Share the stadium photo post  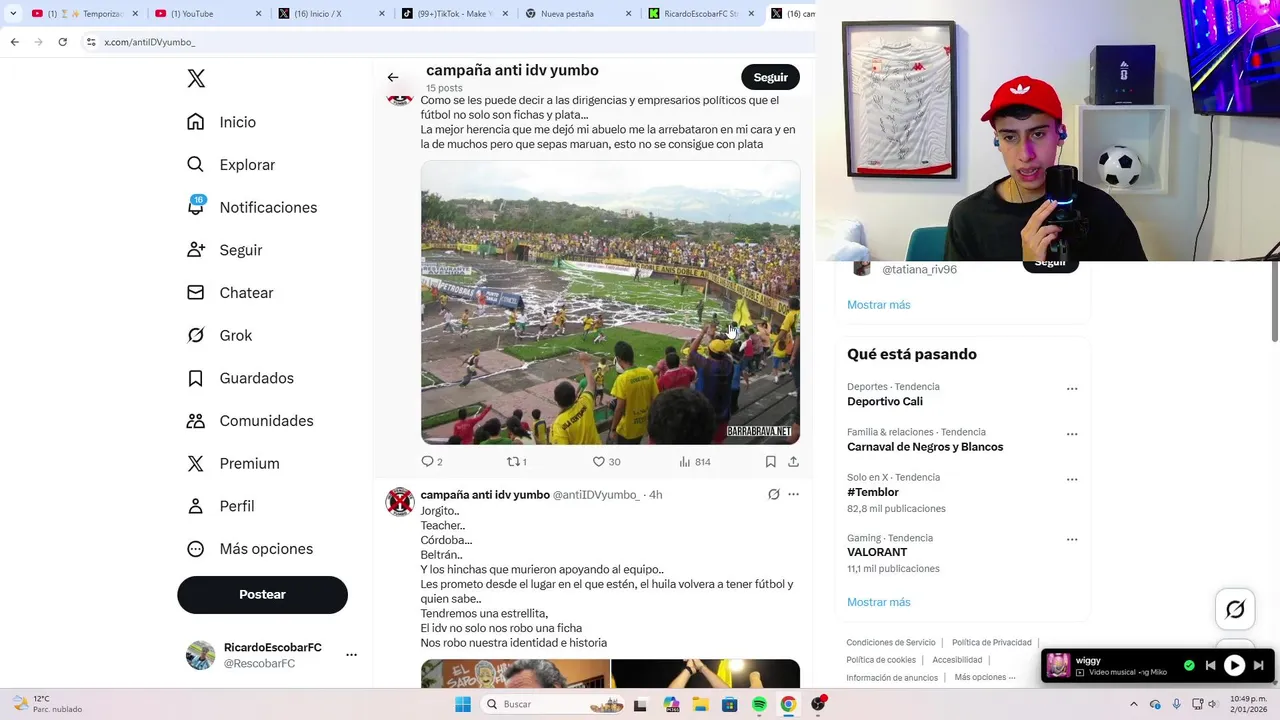(x=793, y=462)
